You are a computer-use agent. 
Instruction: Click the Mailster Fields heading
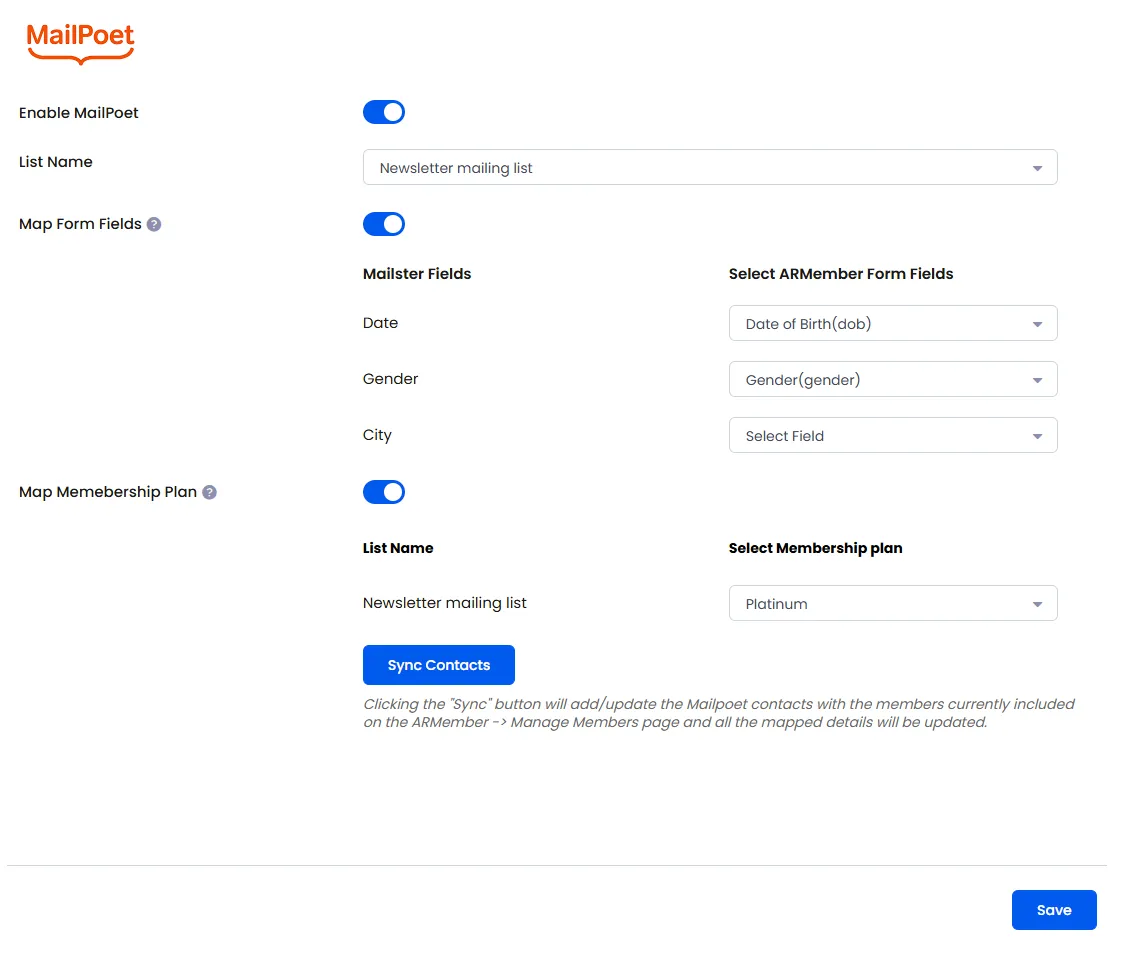[417, 275]
